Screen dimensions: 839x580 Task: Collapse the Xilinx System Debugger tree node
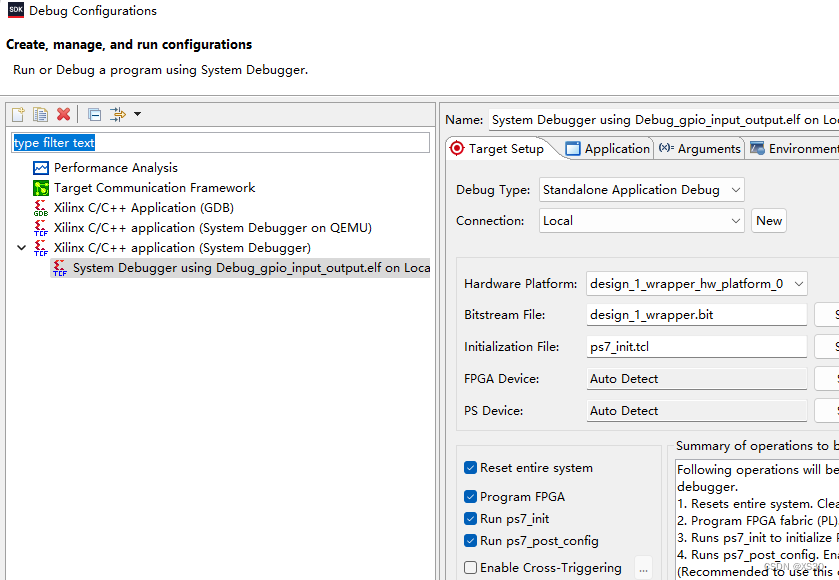[22, 248]
